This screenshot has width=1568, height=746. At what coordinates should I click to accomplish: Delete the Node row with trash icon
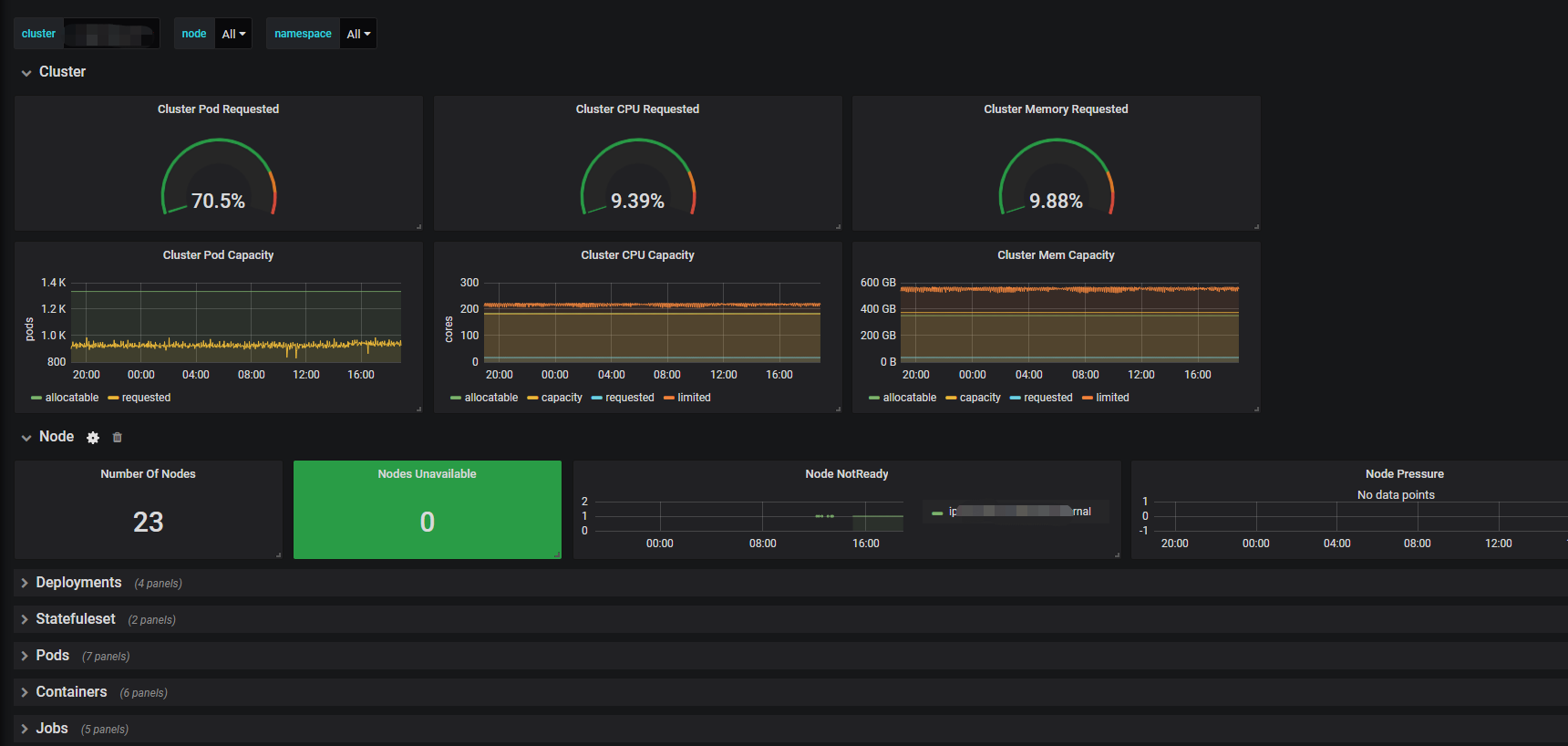pyautogui.click(x=117, y=438)
